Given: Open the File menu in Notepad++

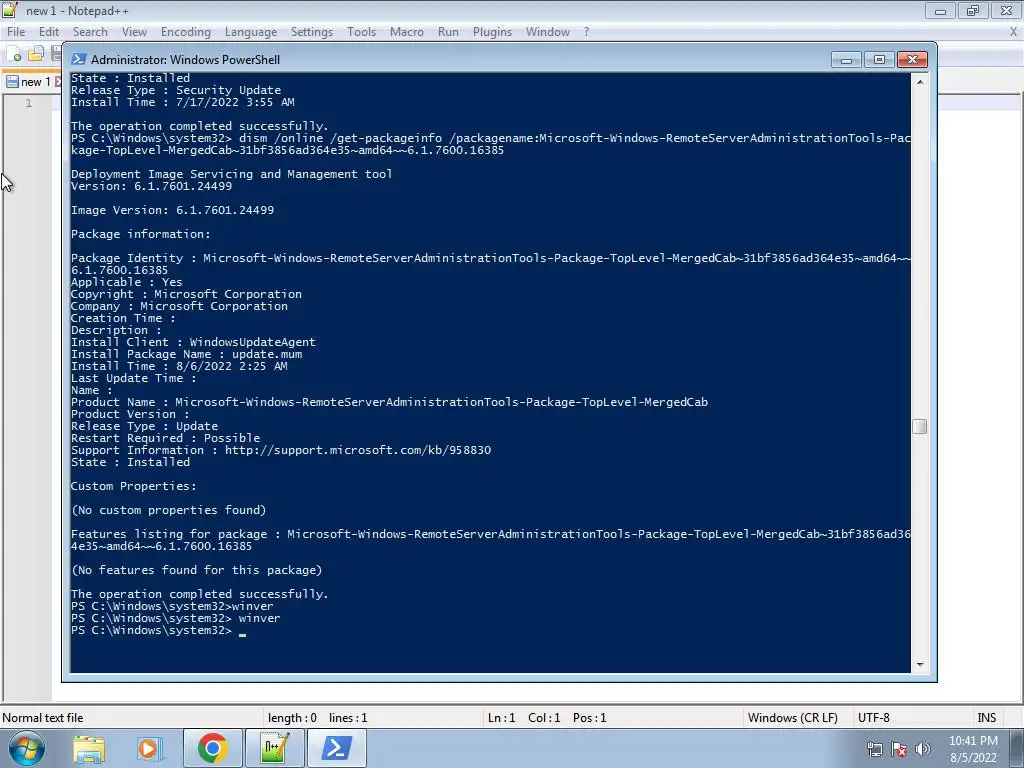Looking at the screenshot, I should (x=16, y=32).
